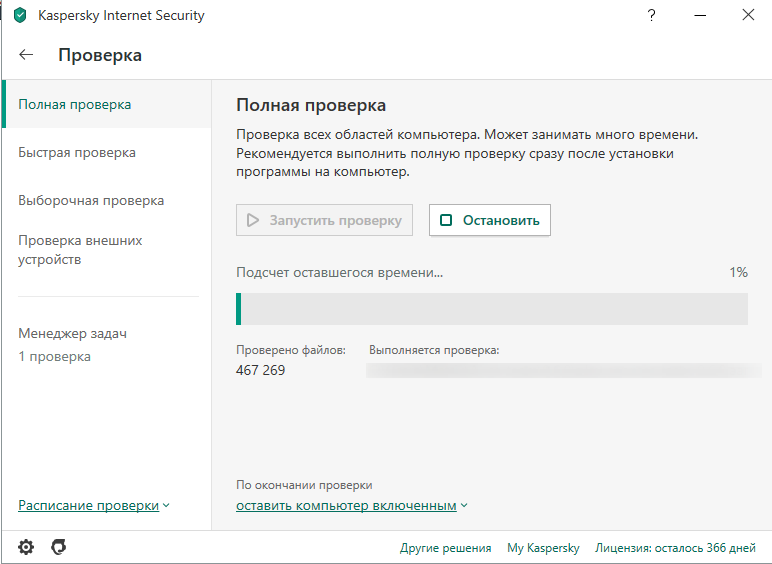Switch to Быстрая проверка
Screen dimensions: 772x564
[77, 153]
